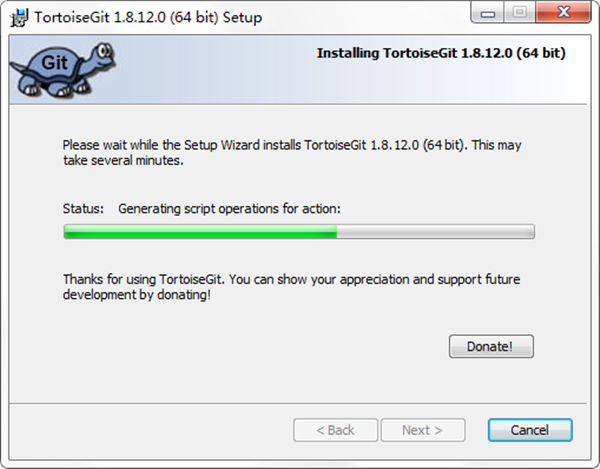Click the greyed-out maximize button
The image size is (600, 469).
(519, 13)
